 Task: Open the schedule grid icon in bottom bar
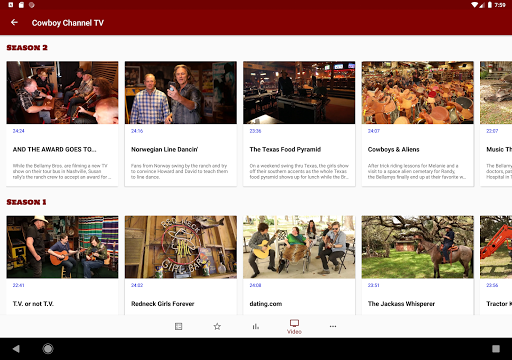(x=178, y=326)
